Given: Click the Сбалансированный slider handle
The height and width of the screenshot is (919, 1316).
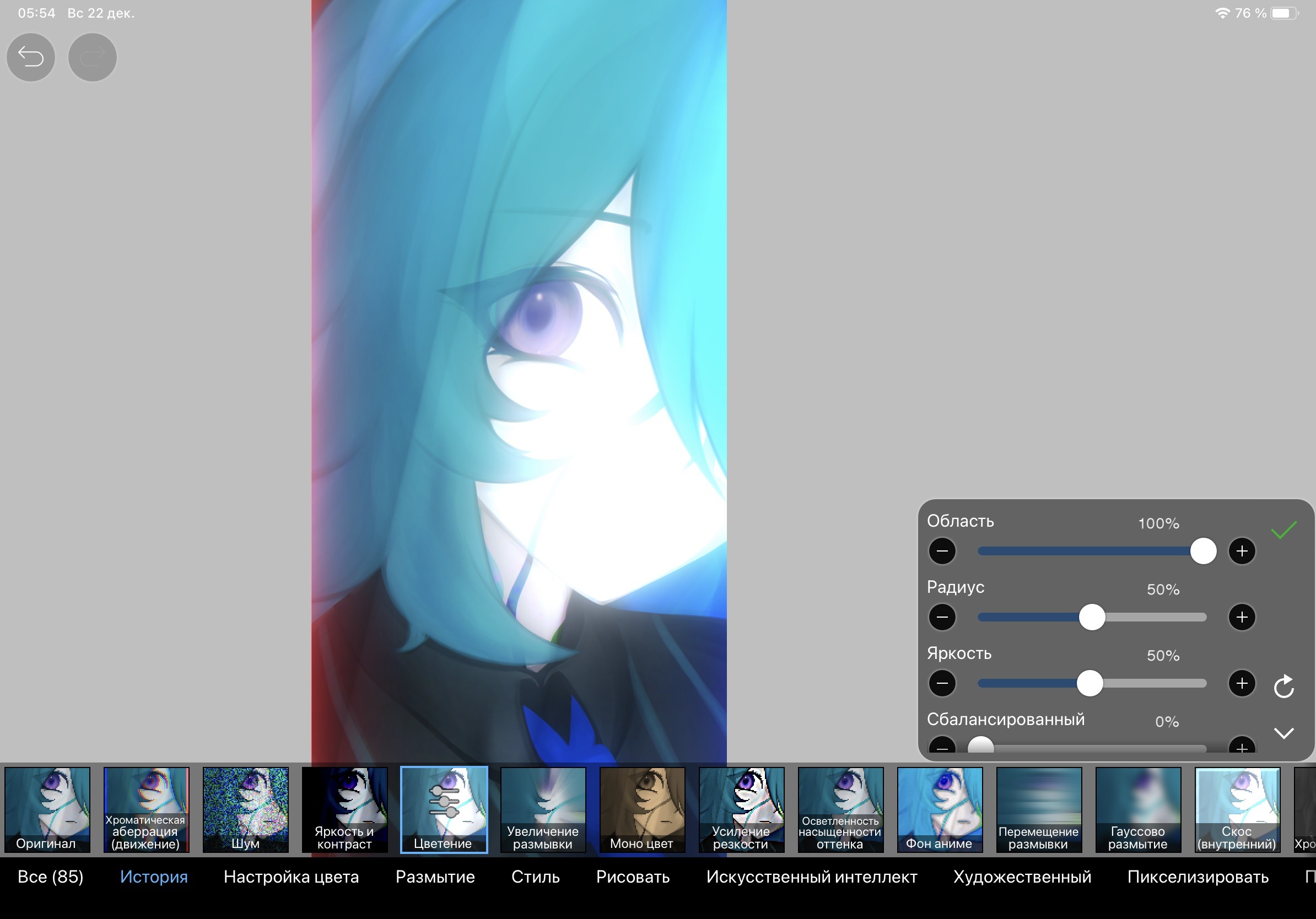Looking at the screenshot, I should point(981,745).
